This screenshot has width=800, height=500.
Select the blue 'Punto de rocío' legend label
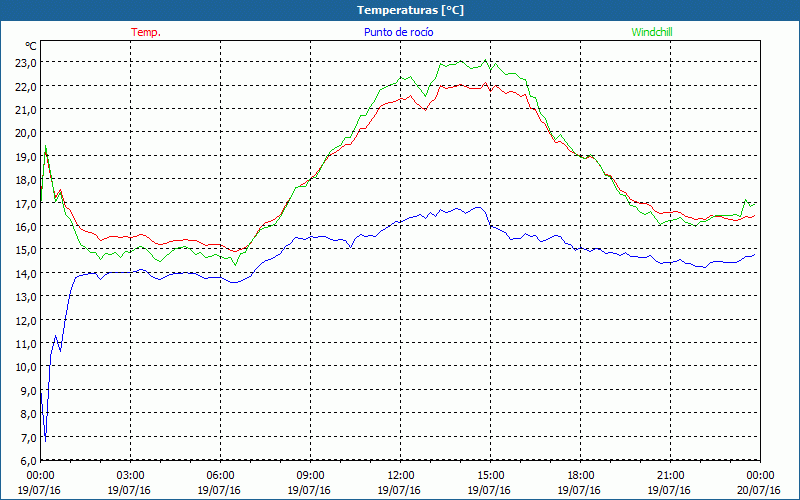(398, 32)
